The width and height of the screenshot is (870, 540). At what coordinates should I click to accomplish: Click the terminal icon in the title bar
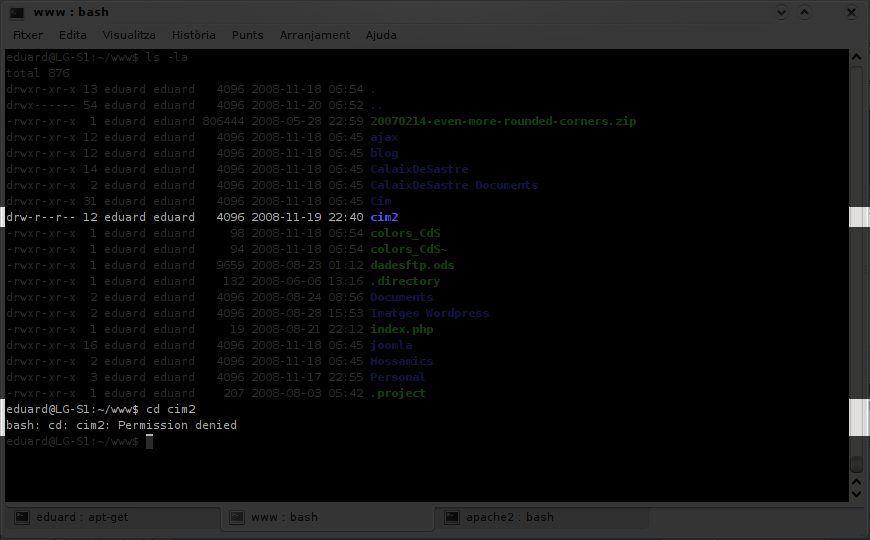[x=16, y=12]
